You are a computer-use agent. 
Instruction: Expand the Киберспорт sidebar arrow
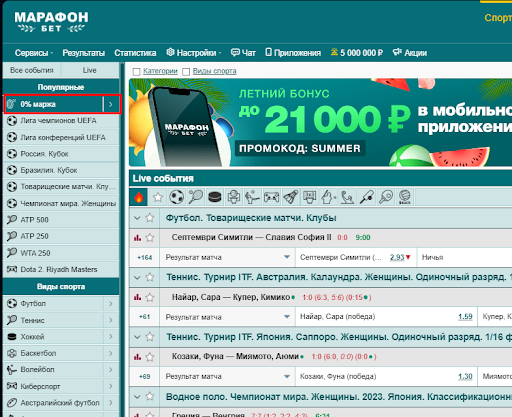click(x=111, y=386)
